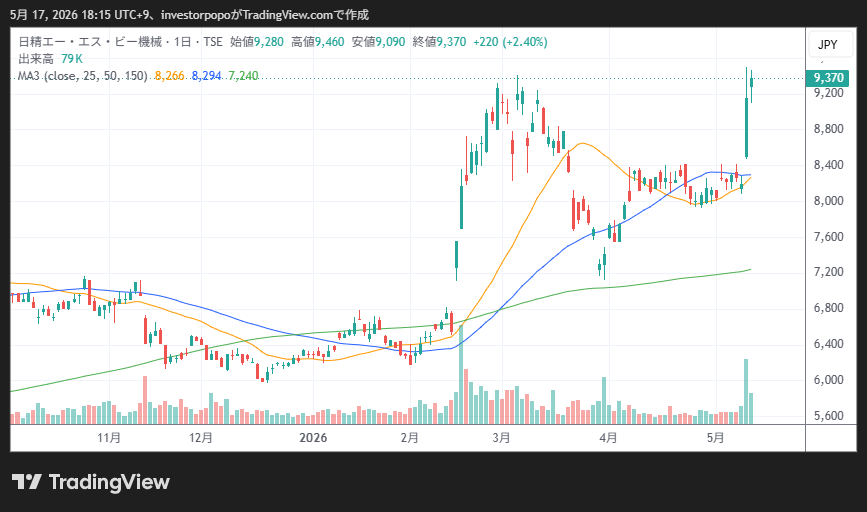The width and height of the screenshot is (867, 512).
Task: Select the green 7,240 moving average value
Action: tap(243, 76)
